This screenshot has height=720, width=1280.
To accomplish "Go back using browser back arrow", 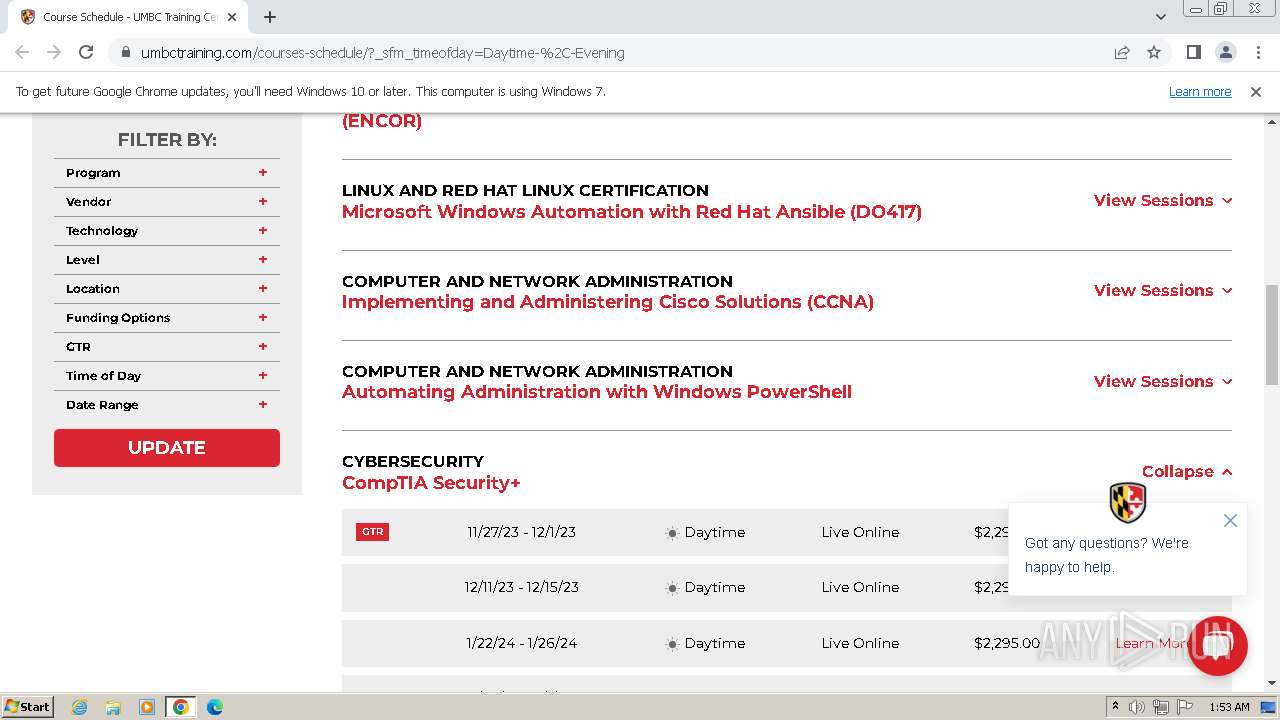I will [x=22, y=52].
